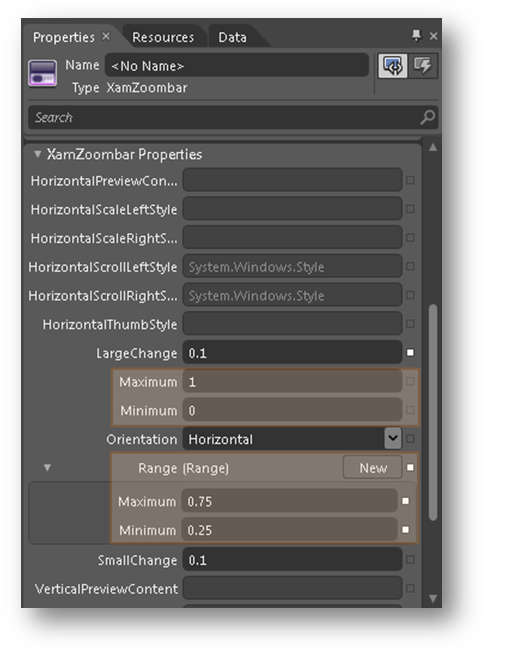Click the Minimum field showing 0
The width and height of the screenshot is (512, 656).
pyautogui.click(x=292, y=410)
